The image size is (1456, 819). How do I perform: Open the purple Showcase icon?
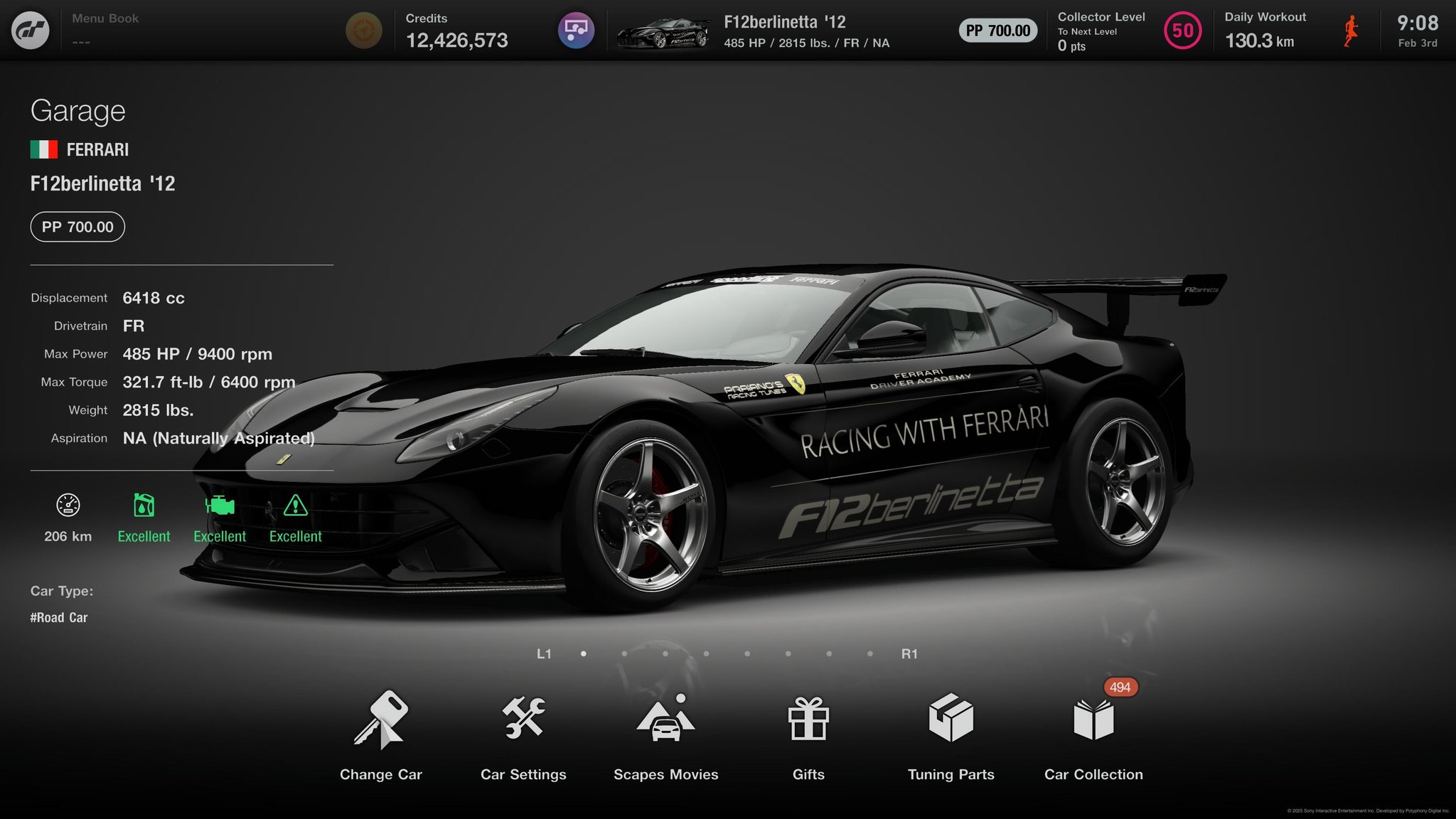point(576,31)
